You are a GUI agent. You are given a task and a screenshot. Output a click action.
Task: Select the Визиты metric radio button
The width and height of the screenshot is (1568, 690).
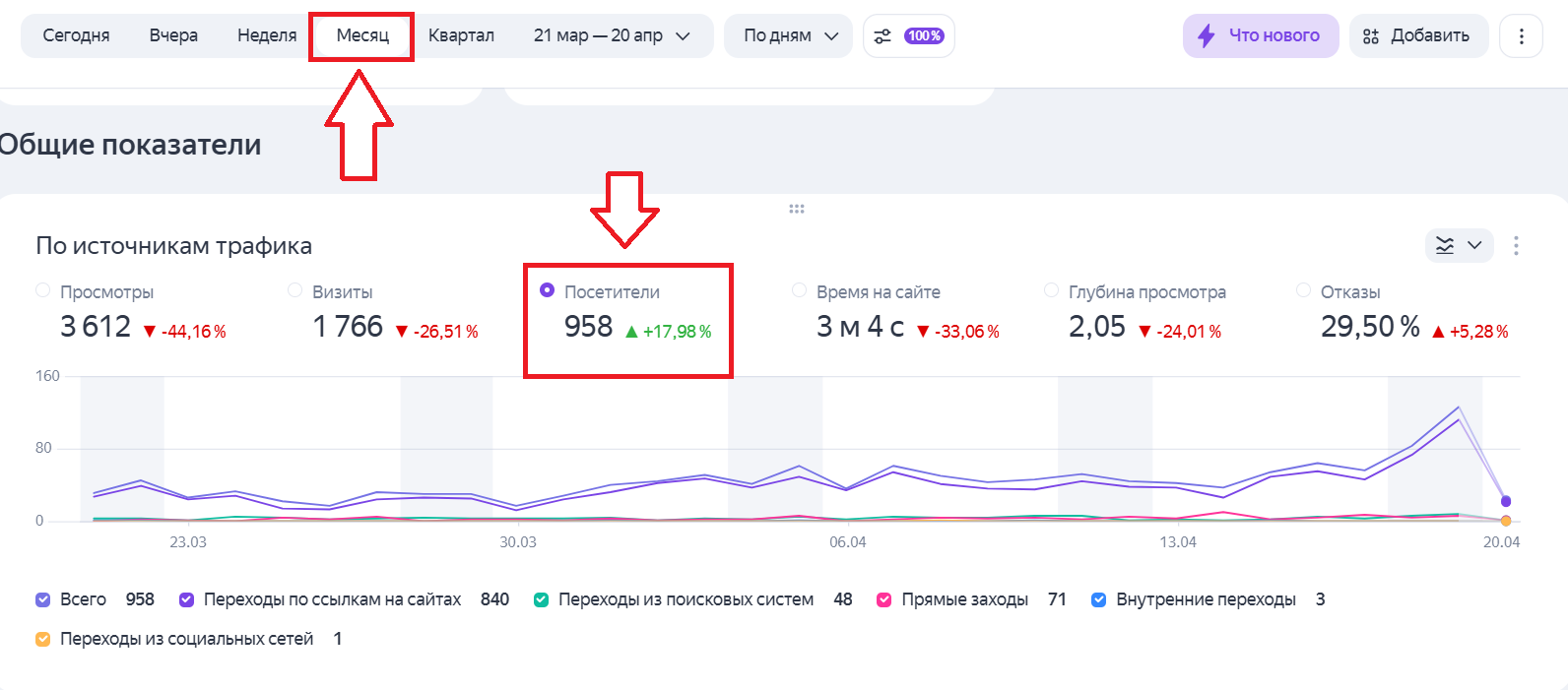point(295,290)
